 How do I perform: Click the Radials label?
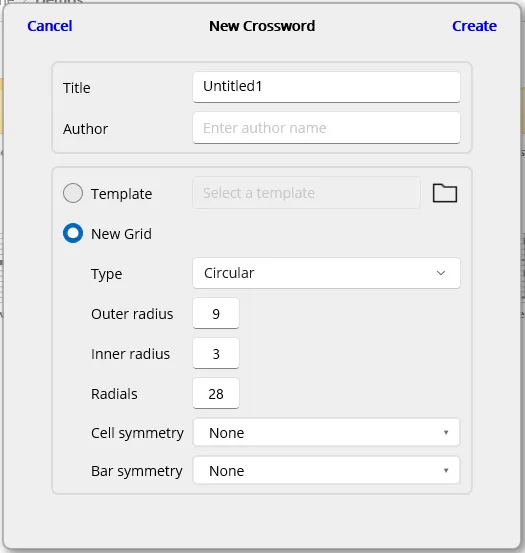click(114, 394)
